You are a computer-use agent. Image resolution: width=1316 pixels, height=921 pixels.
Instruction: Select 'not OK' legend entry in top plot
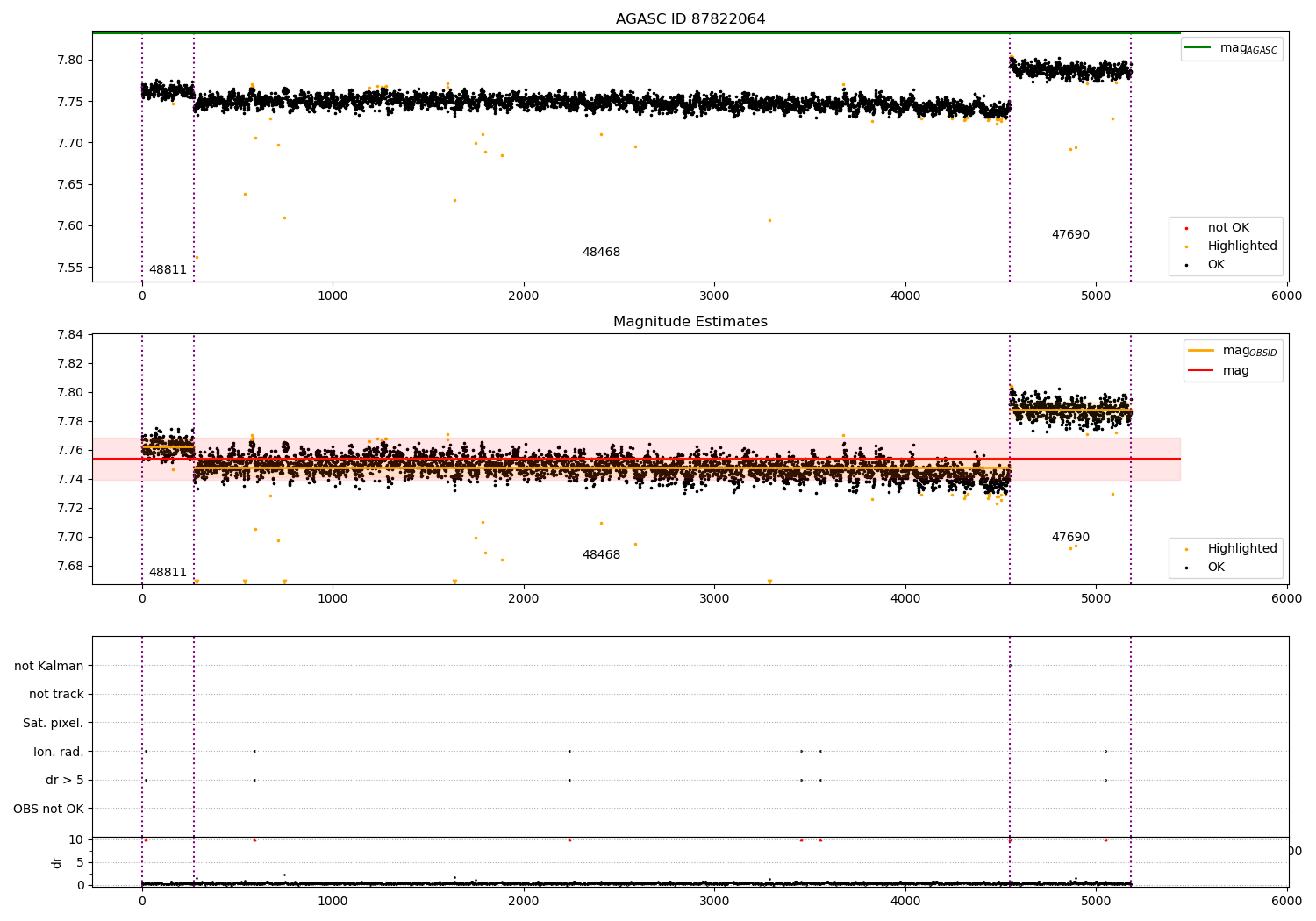1228,228
